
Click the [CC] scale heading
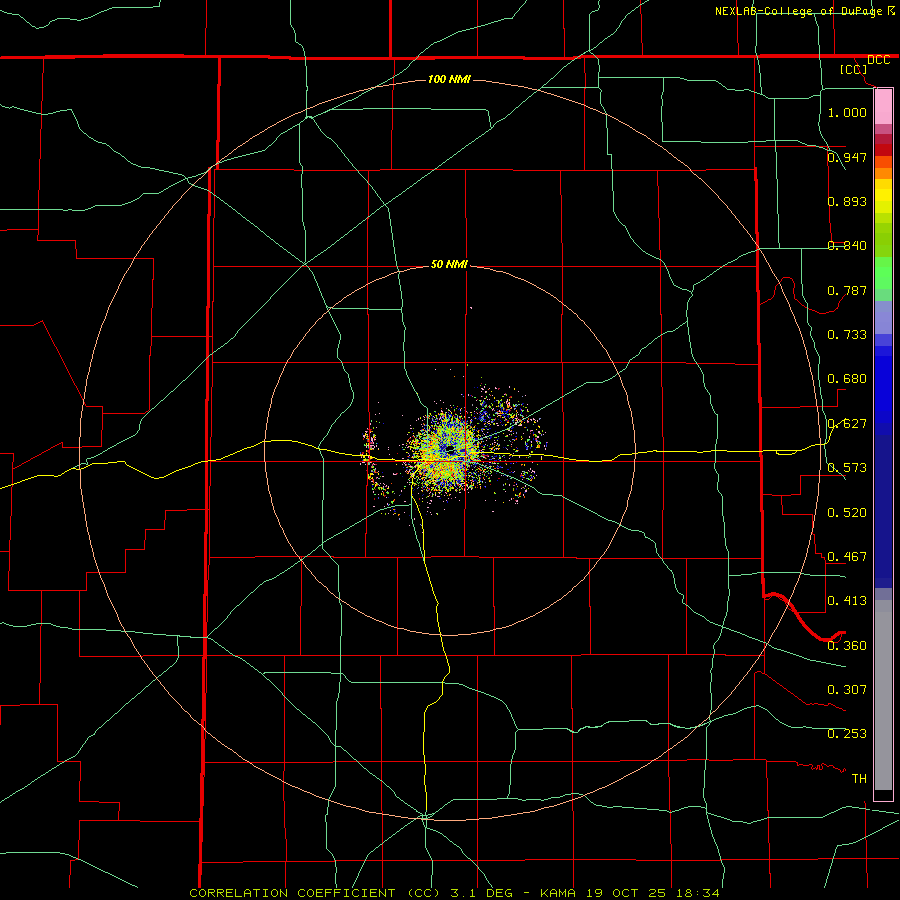point(854,69)
